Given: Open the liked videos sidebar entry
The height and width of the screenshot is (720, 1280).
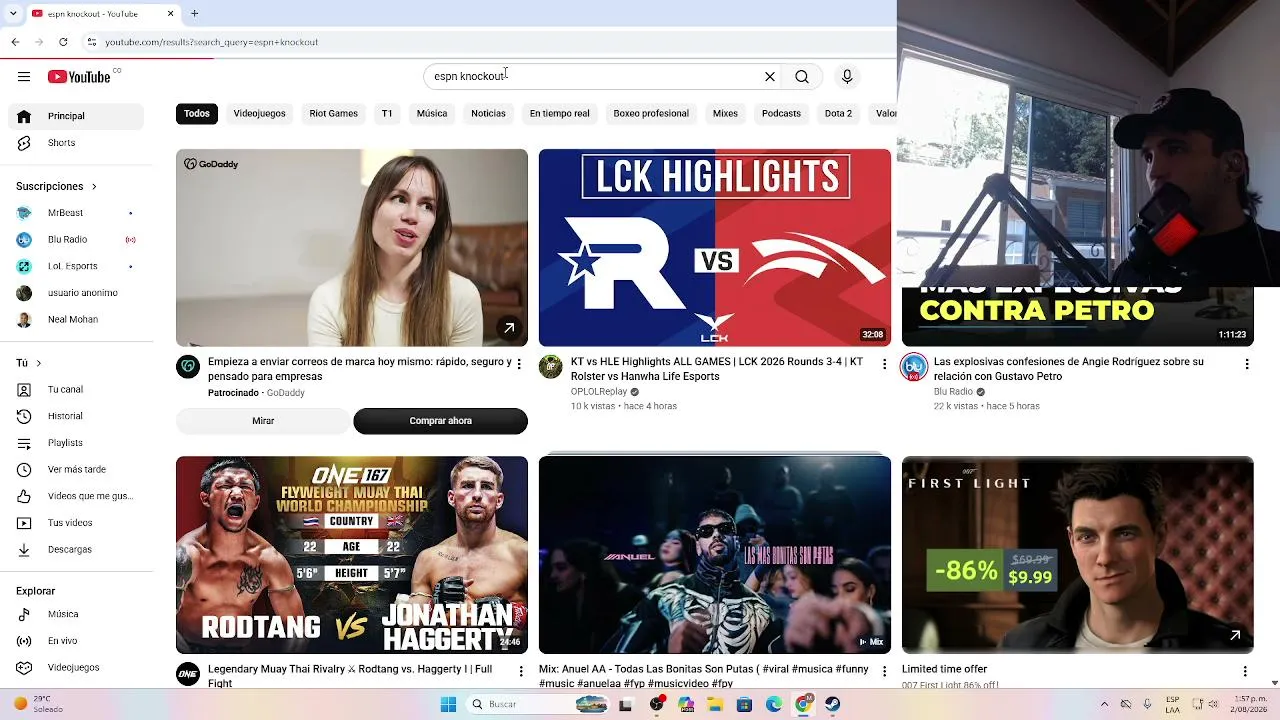Looking at the screenshot, I should [x=76, y=496].
